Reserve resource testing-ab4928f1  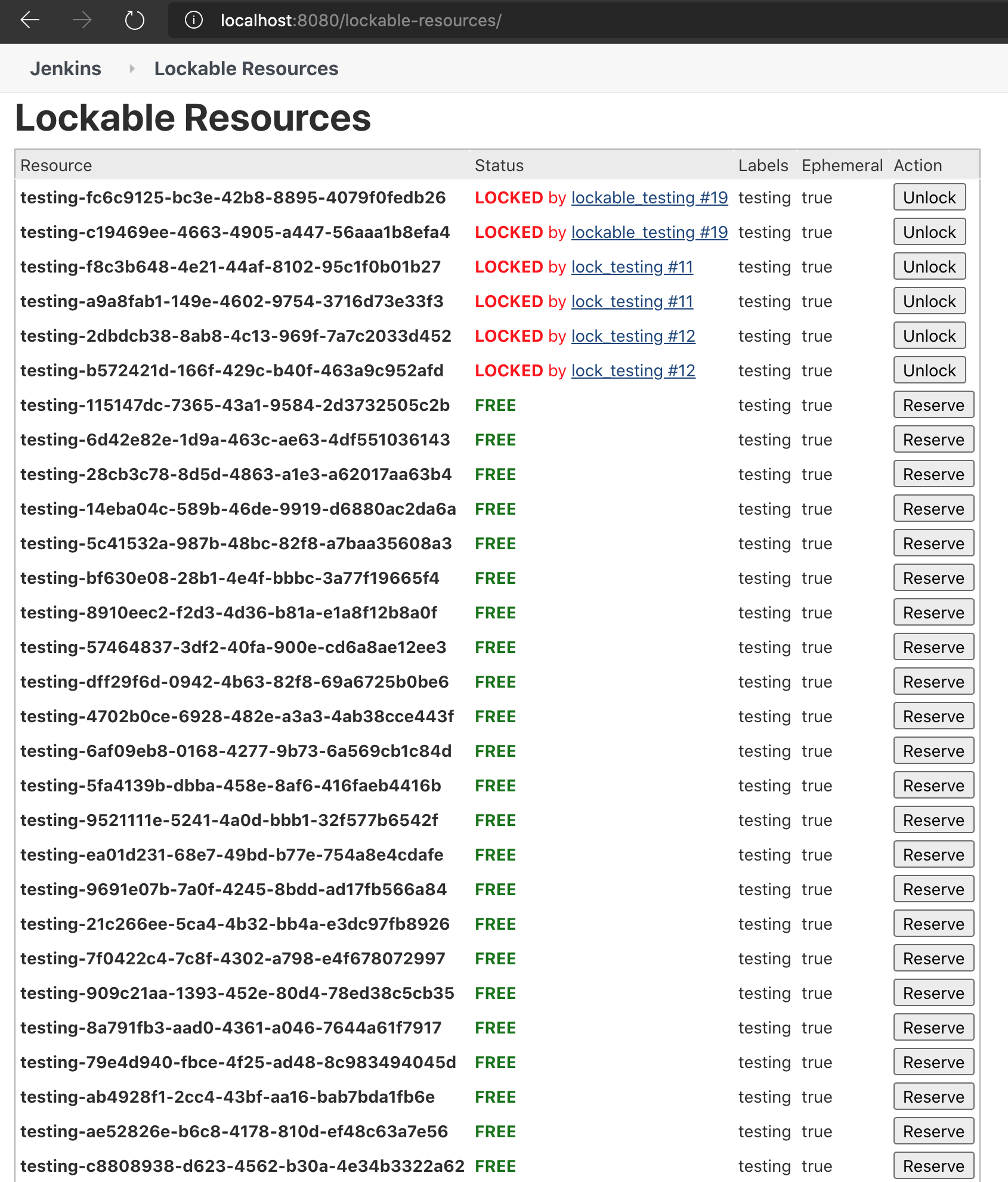pos(933,1097)
